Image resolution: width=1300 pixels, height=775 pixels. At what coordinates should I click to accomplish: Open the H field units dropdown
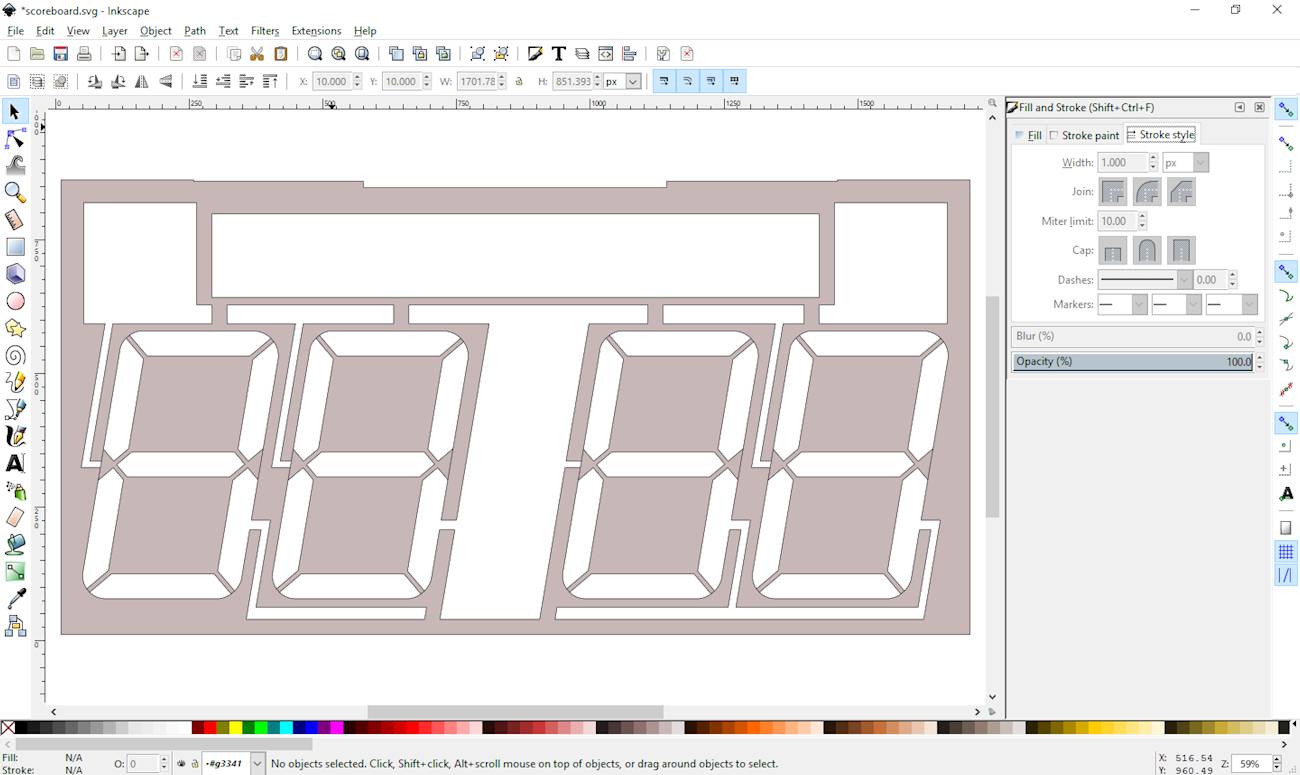(x=623, y=82)
